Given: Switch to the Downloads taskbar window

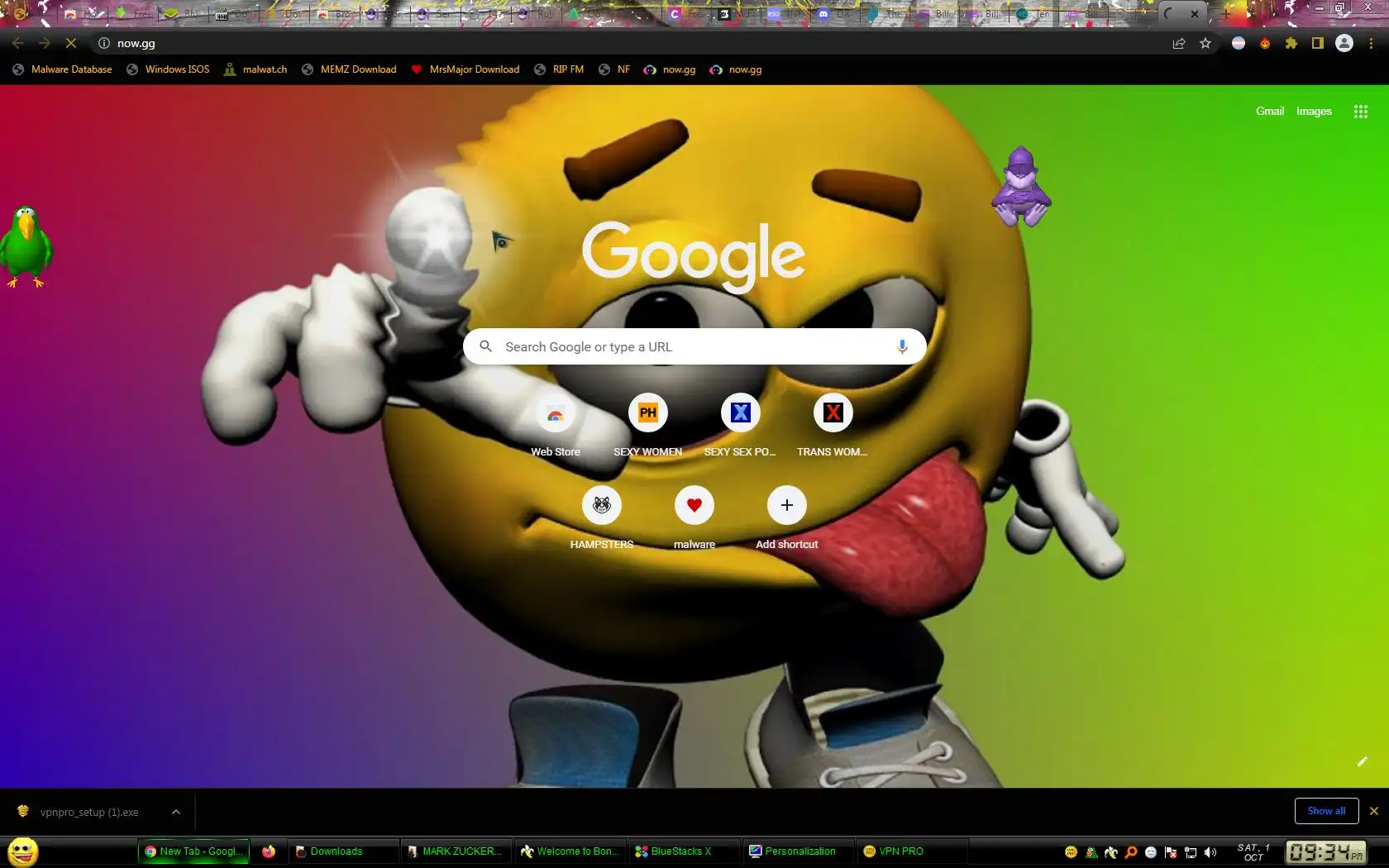Looking at the screenshot, I should tap(343, 851).
